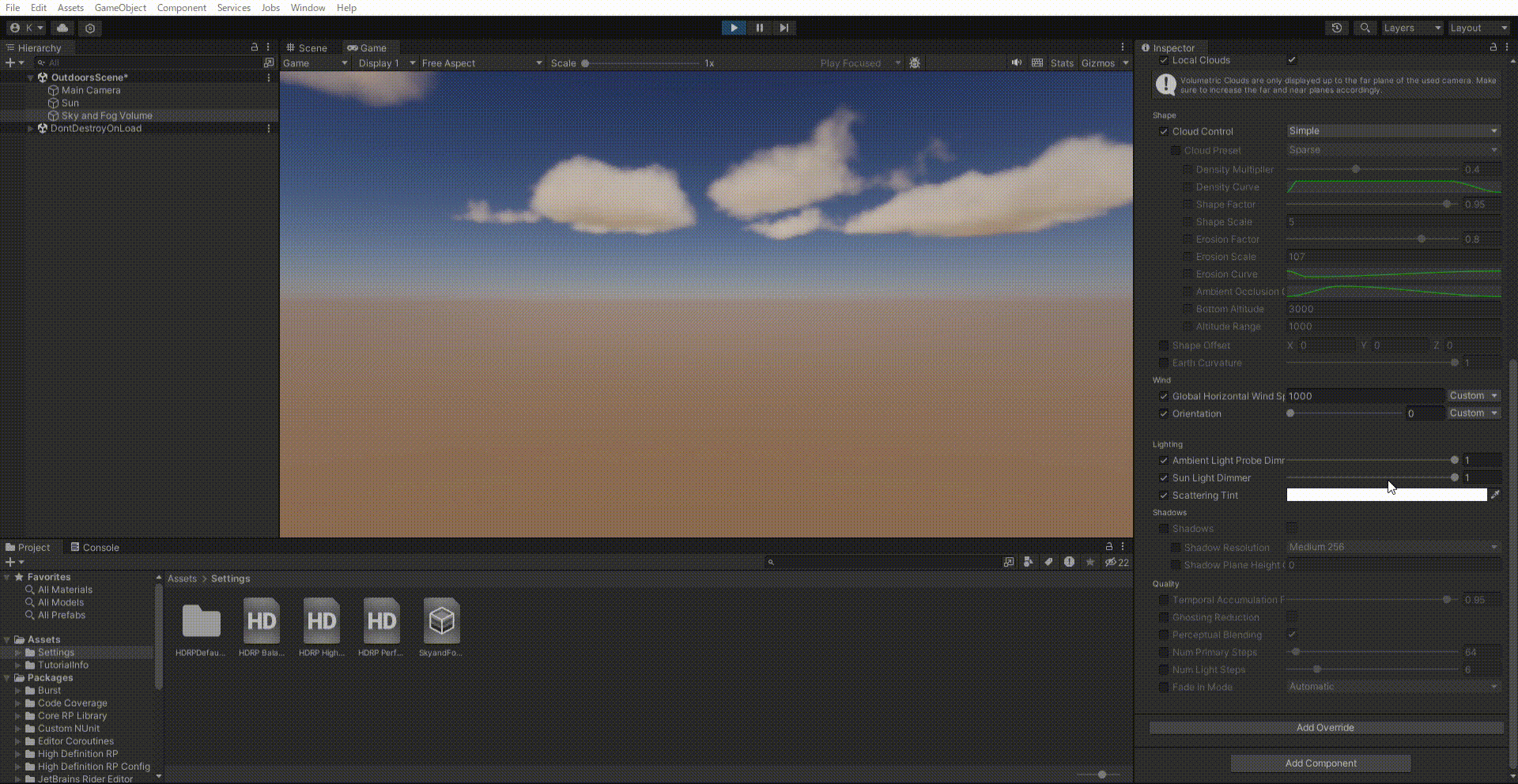Open the GameObject menu
This screenshot has height=784, width=1518.
[120, 8]
